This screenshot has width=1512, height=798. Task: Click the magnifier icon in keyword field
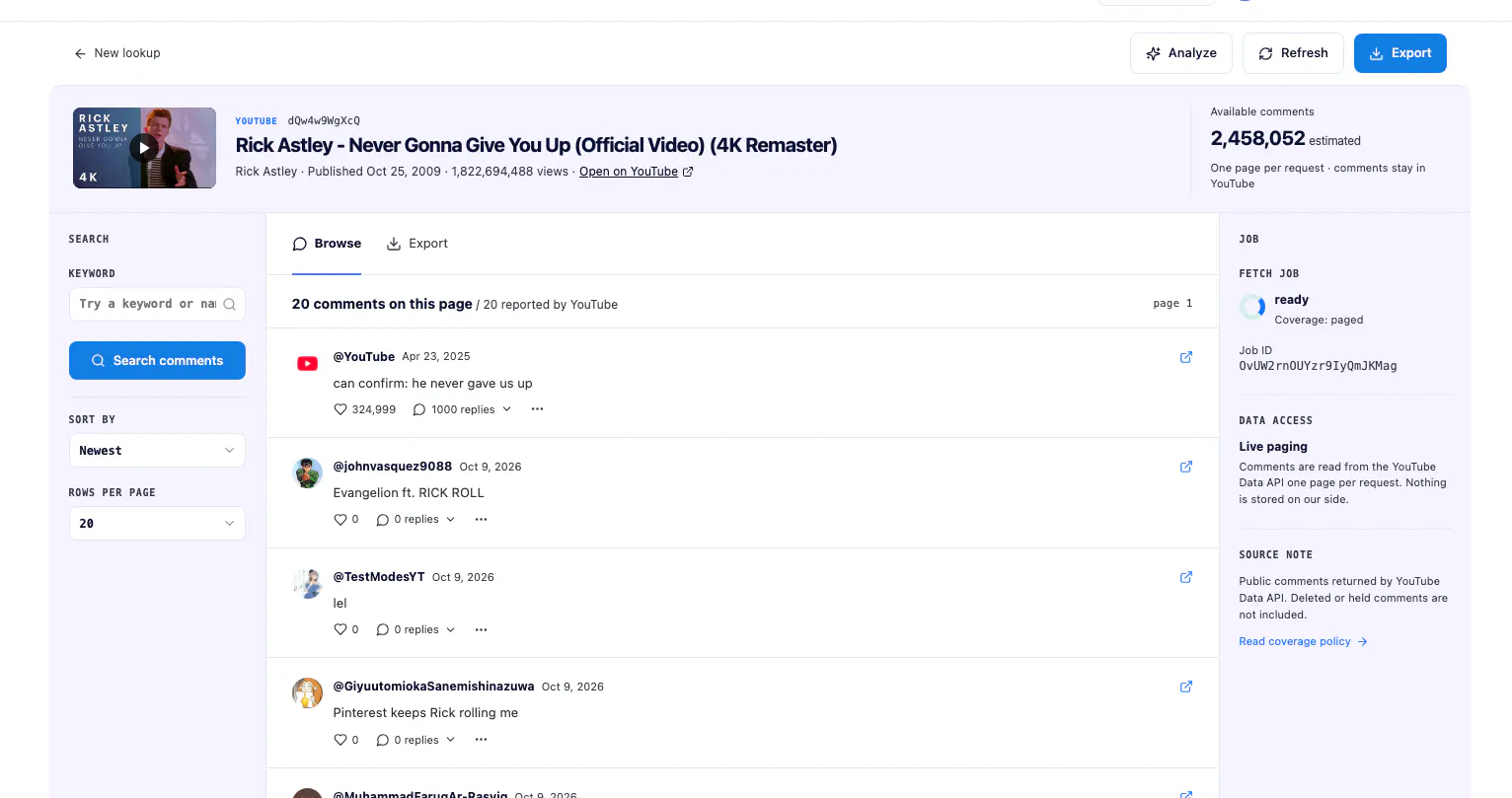point(229,304)
